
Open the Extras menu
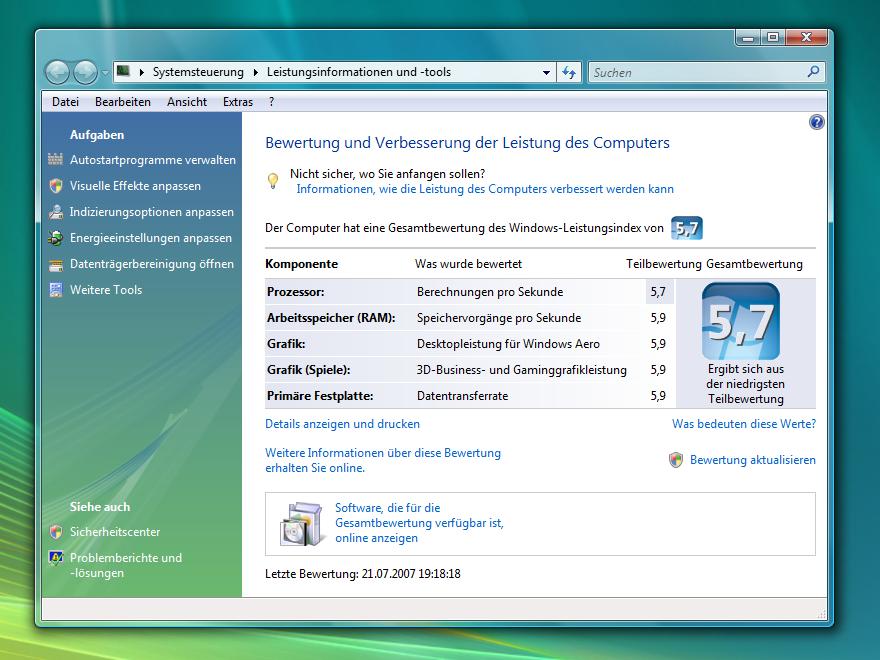pos(238,102)
